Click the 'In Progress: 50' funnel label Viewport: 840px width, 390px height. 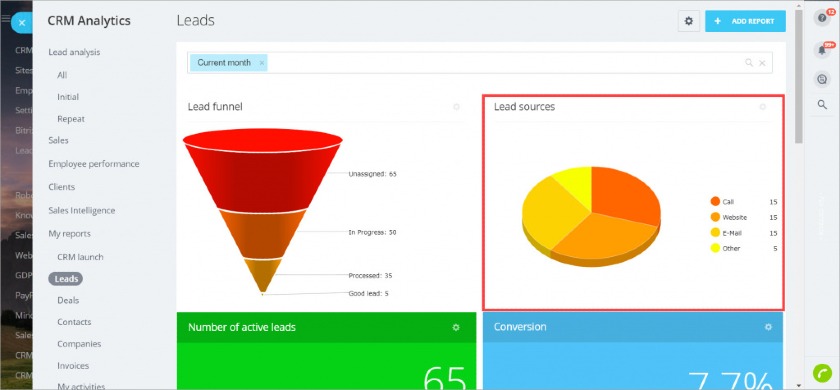point(372,232)
